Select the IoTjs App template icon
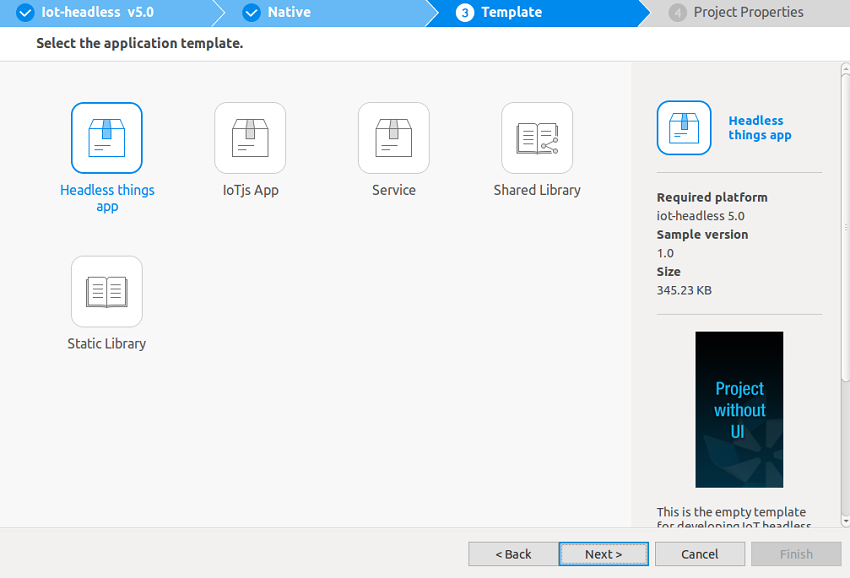The width and height of the screenshot is (850, 578). tap(250, 138)
